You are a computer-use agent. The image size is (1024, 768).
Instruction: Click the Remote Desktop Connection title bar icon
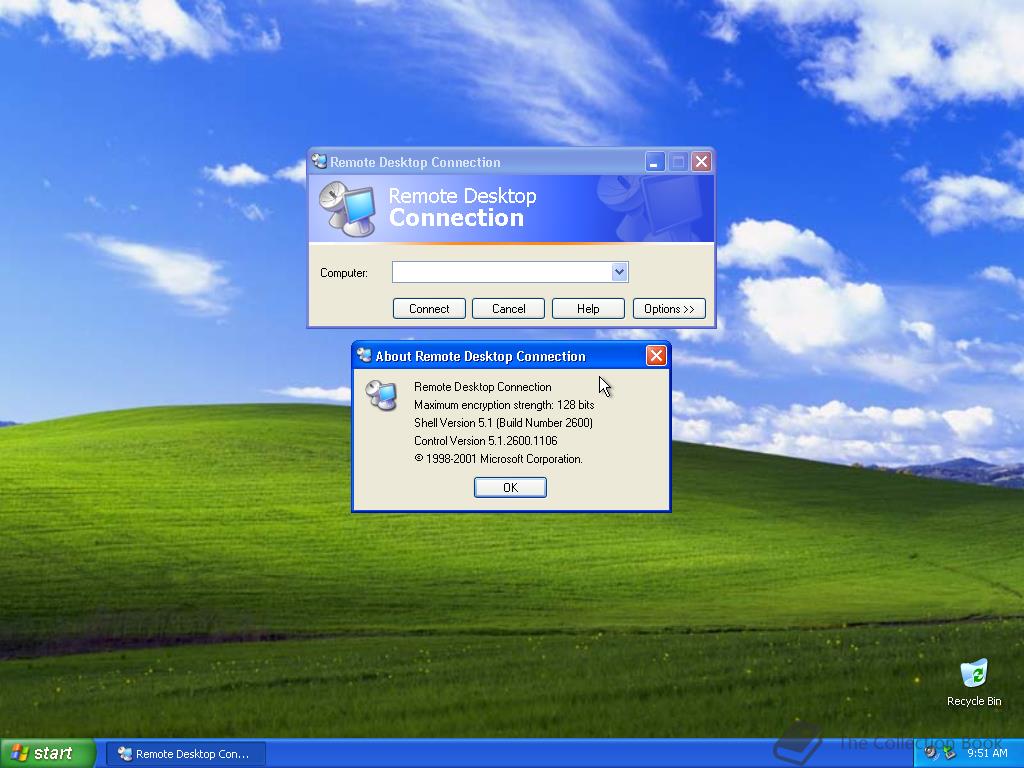click(x=319, y=161)
